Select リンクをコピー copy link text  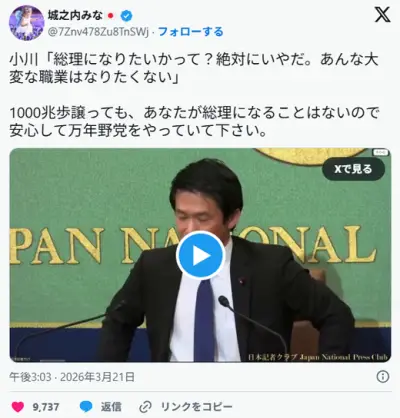(196, 407)
